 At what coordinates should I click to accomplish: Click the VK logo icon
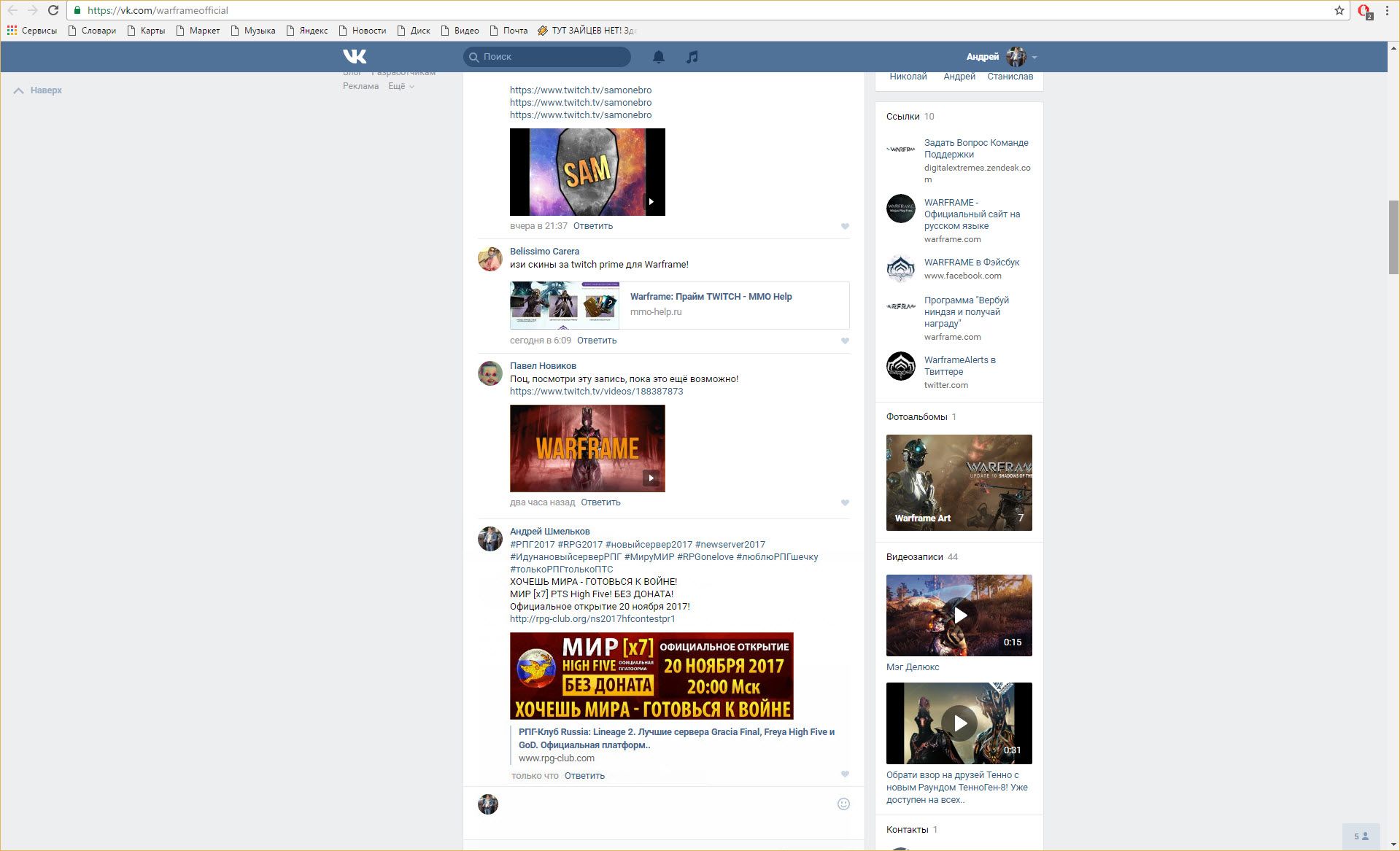(355, 56)
